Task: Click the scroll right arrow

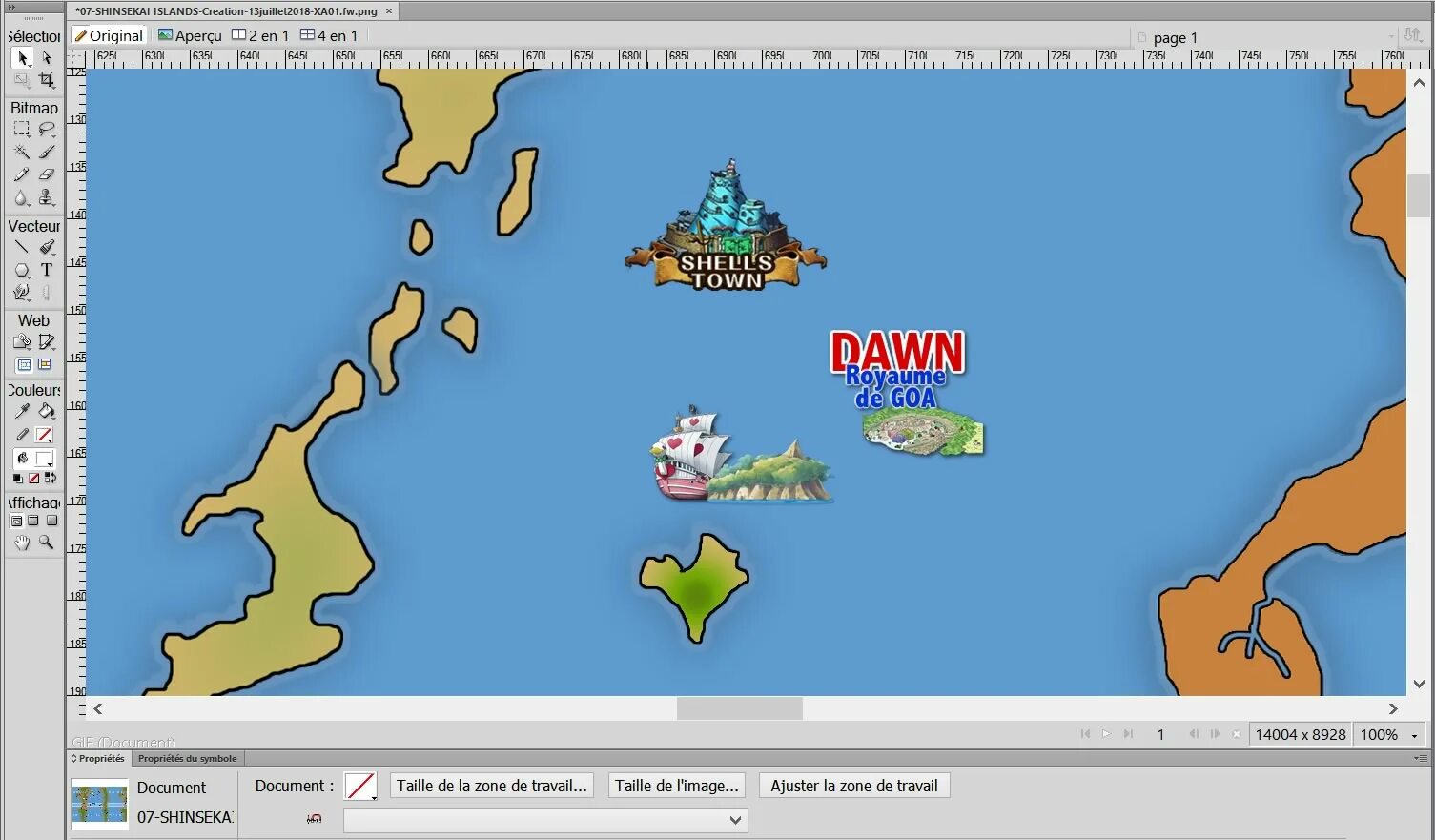Action: (1393, 708)
